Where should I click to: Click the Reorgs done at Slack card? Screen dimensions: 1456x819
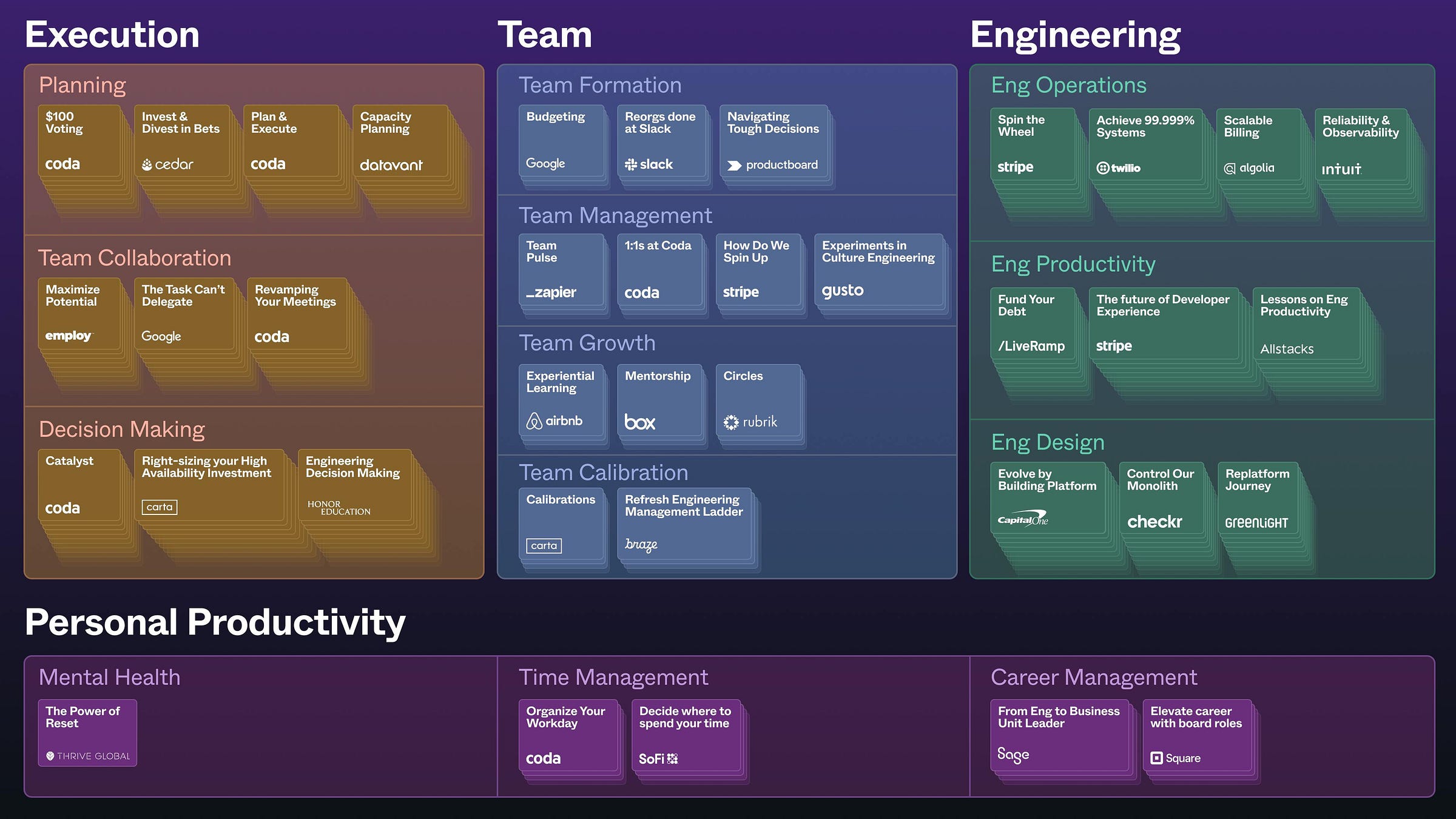pos(662,141)
